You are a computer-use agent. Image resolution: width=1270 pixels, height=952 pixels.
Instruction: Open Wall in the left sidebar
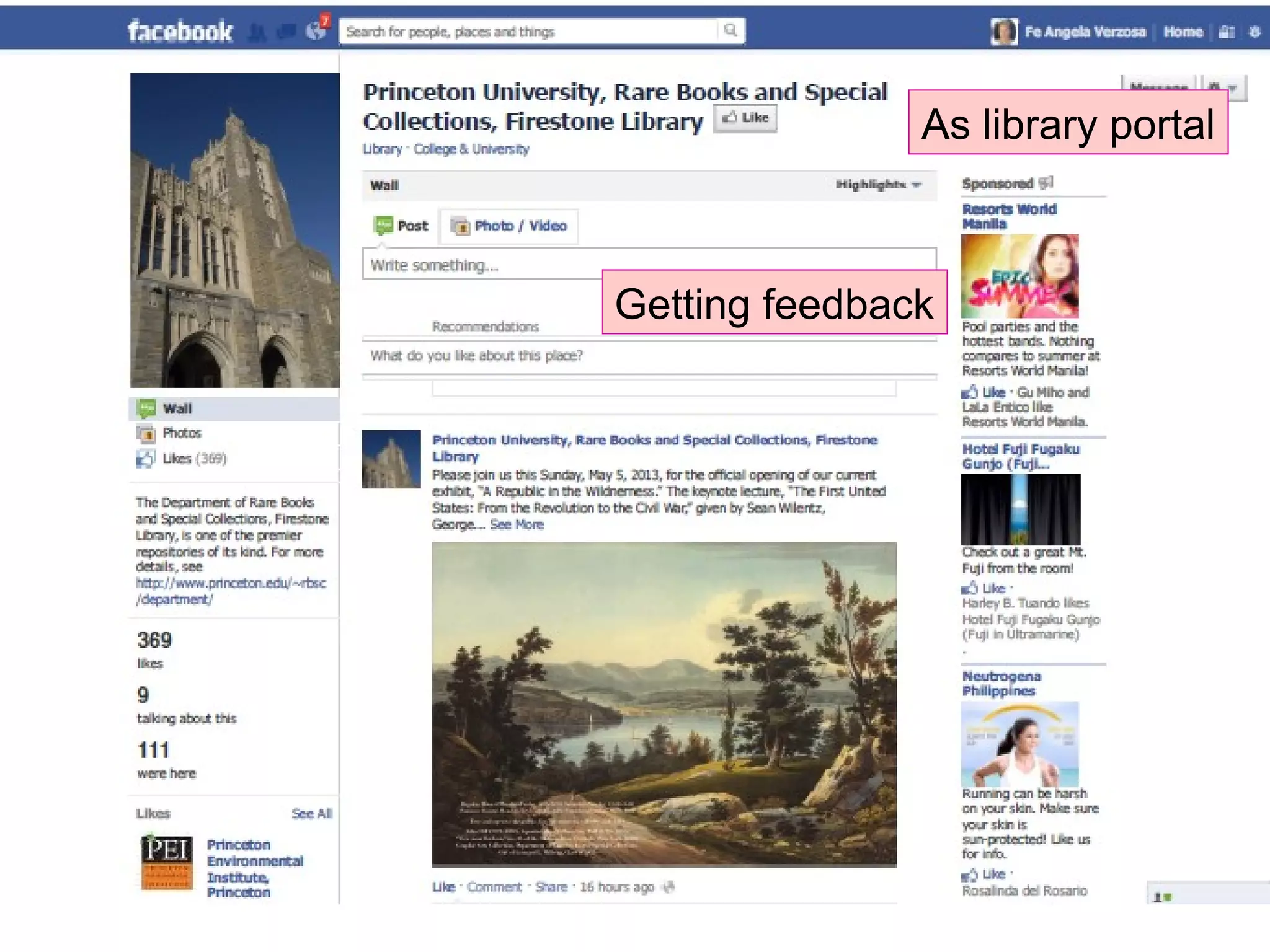(234, 408)
